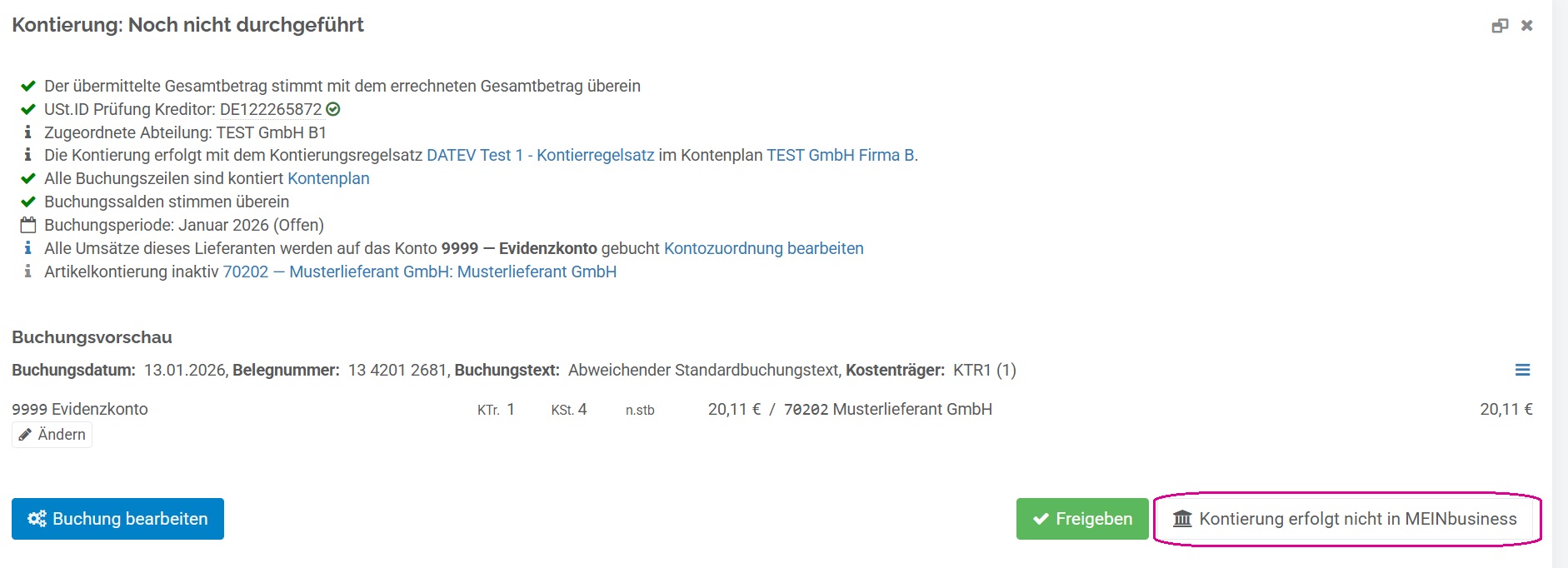Image resolution: width=1568 pixels, height=568 pixels.
Task: Click Kontozuordnung bearbeiten link
Action: coord(763,248)
